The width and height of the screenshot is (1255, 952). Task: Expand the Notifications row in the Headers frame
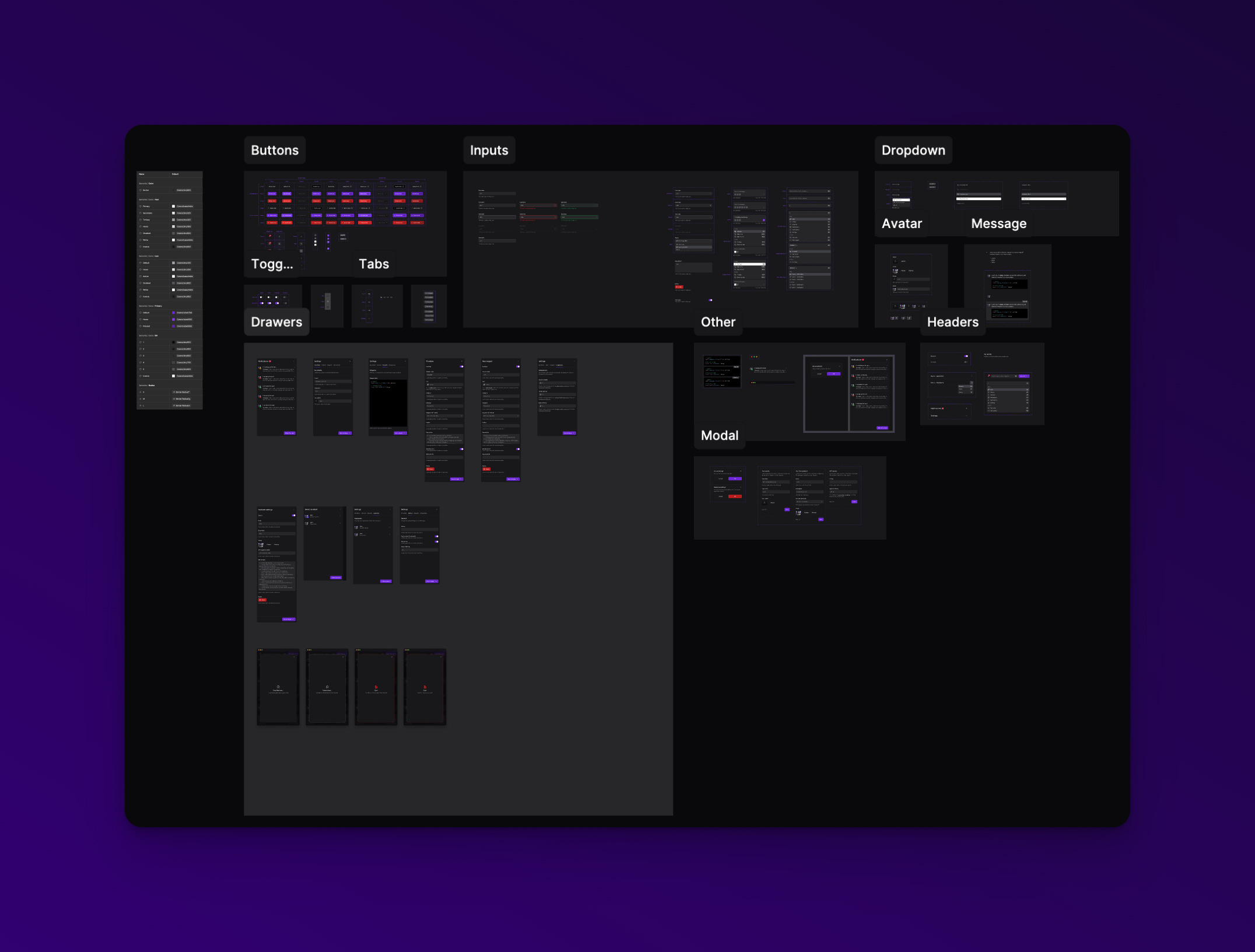point(966,408)
